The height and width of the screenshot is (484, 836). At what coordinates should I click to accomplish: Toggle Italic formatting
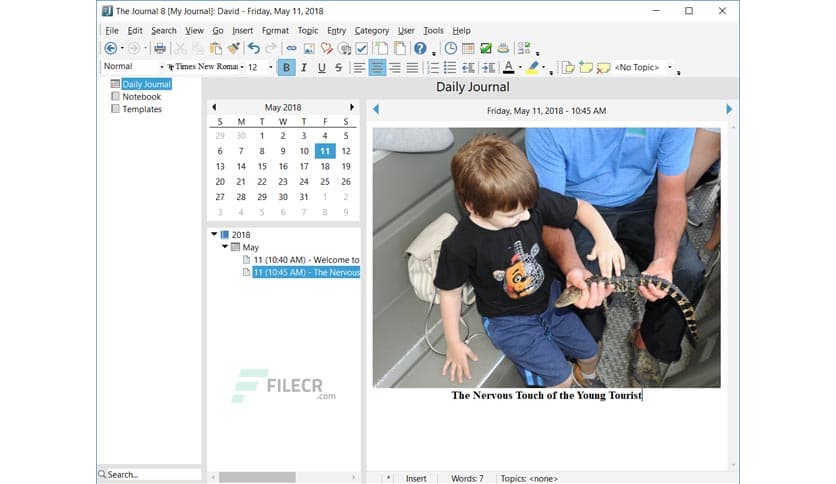(x=305, y=68)
